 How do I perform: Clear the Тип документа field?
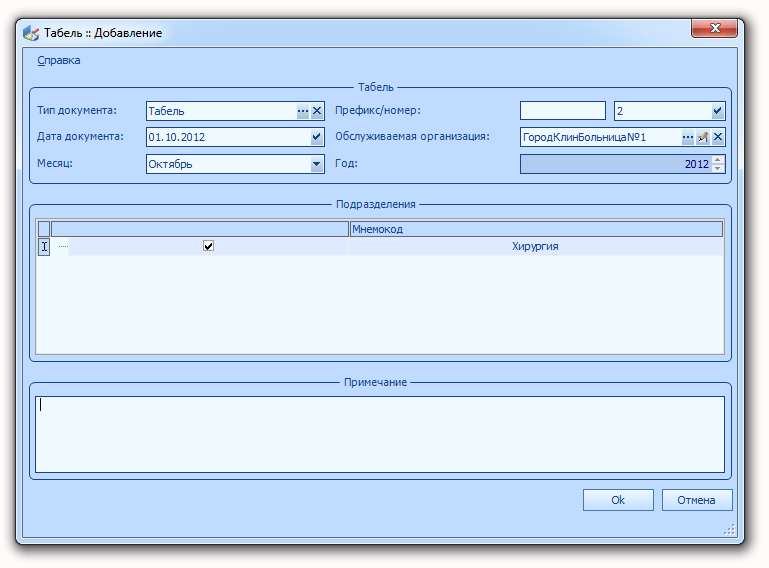(x=317, y=111)
